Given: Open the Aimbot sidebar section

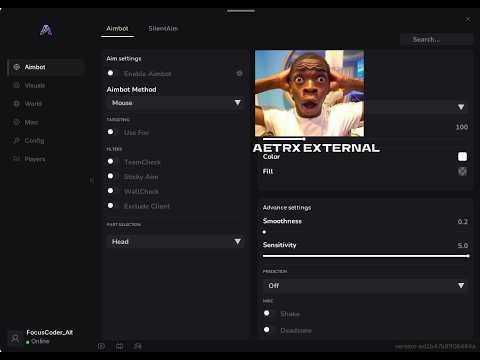Looking at the screenshot, I should tap(45, 67).
